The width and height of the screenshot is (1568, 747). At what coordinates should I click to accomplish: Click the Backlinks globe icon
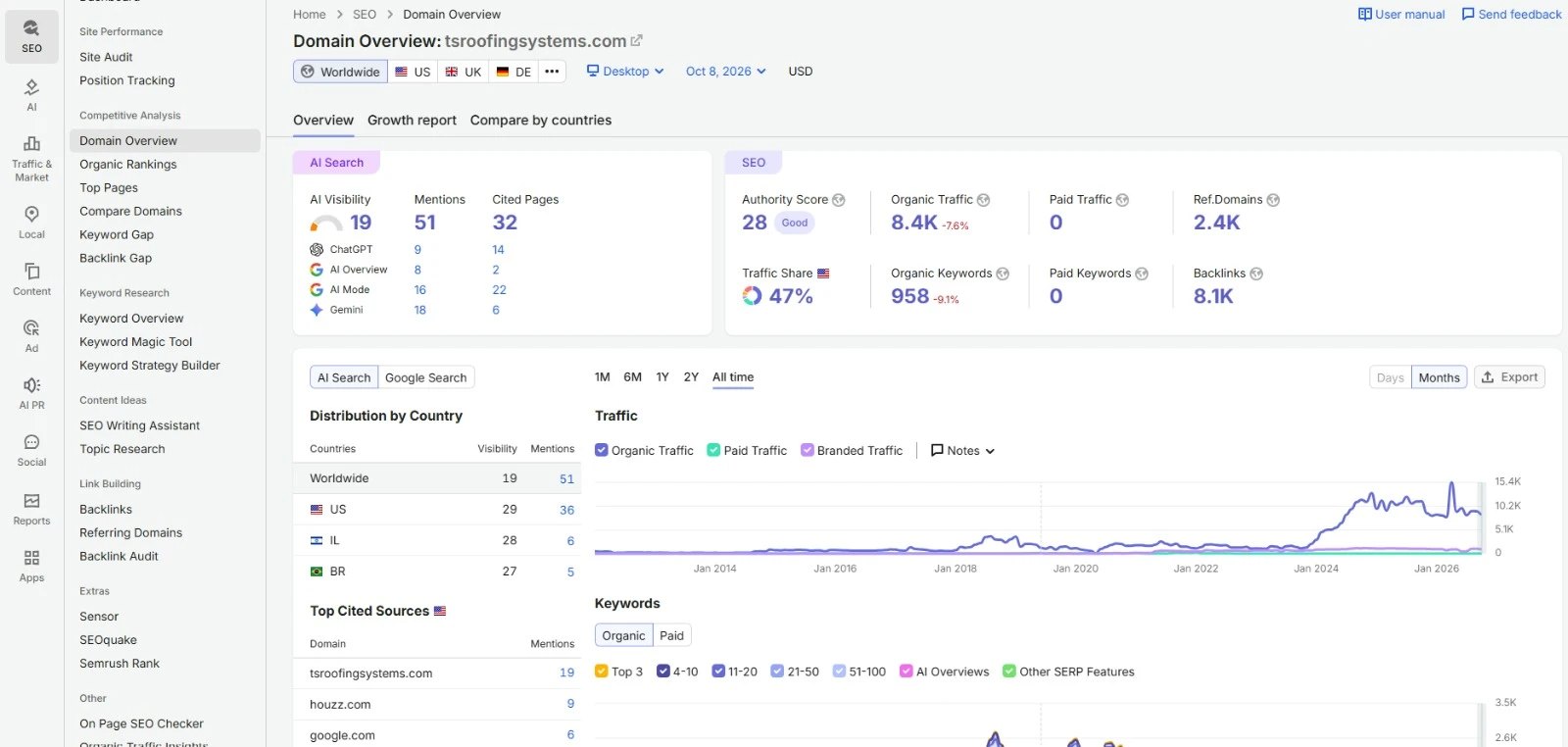tap(1256, 274)
